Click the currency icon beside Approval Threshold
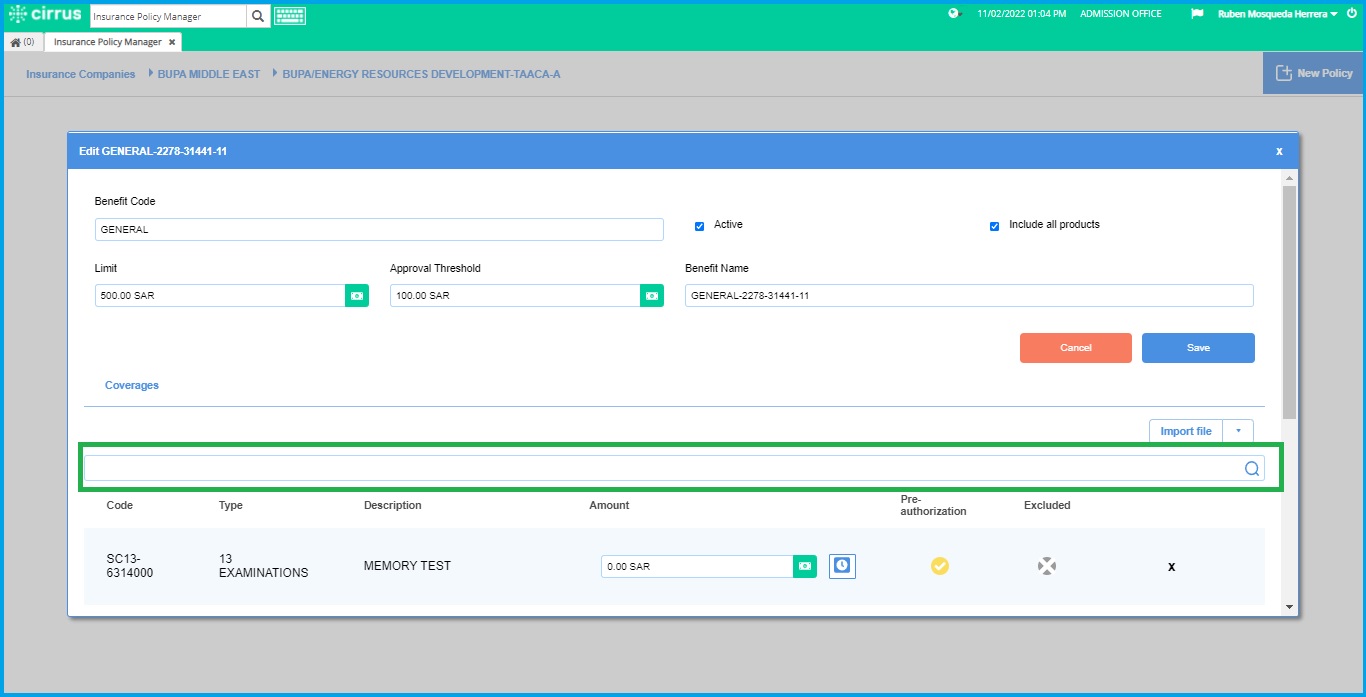 point(652,295)
